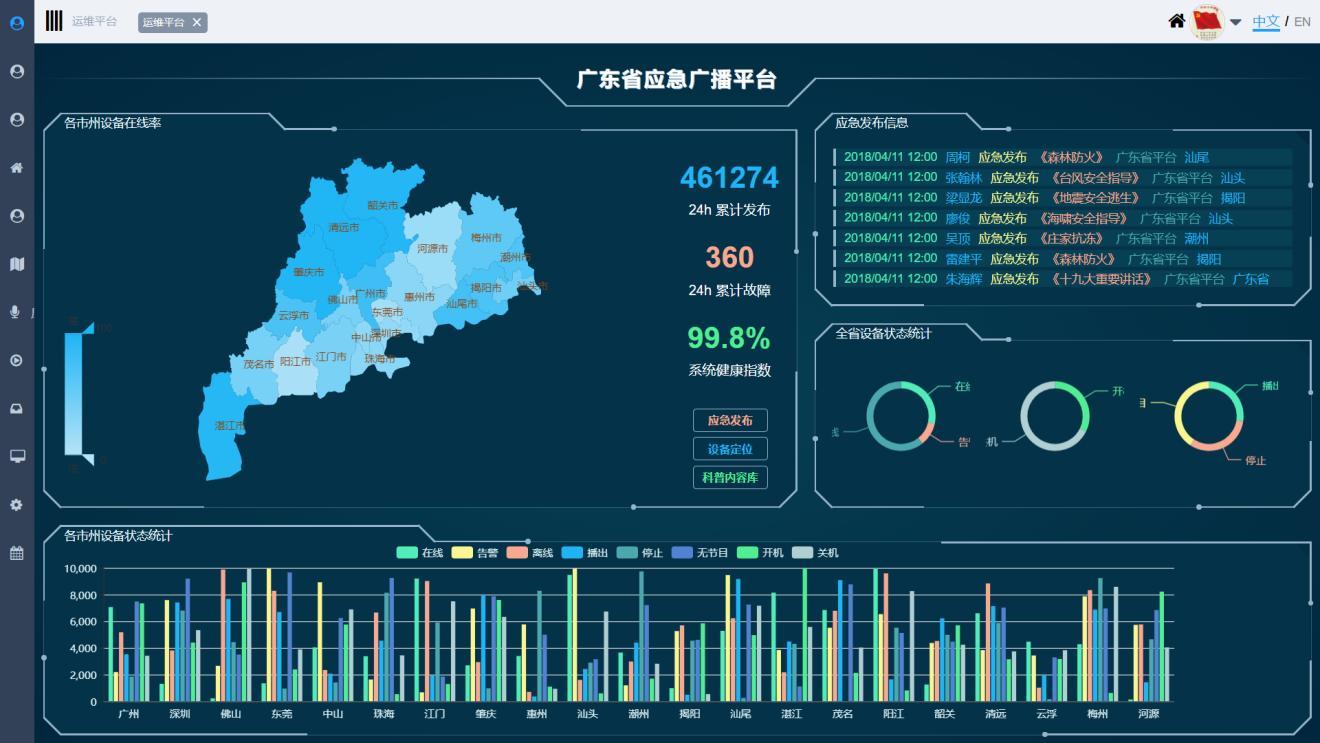This screenshot has height=743, width=1320.
Task: Click the 各市州设备状态统计 panel title
Action: coord(118,536)
